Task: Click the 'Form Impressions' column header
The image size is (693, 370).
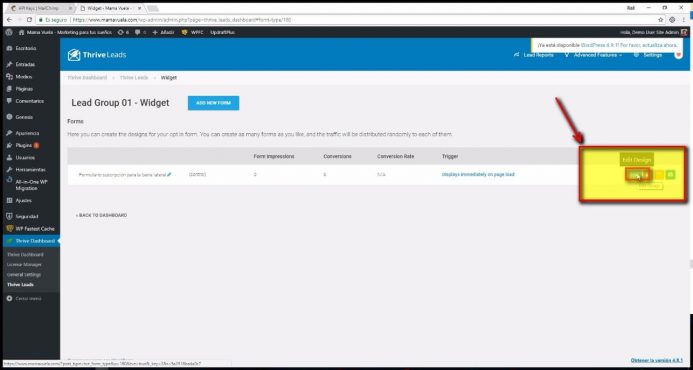Action: pyautogui.click(x=274, y=156)
